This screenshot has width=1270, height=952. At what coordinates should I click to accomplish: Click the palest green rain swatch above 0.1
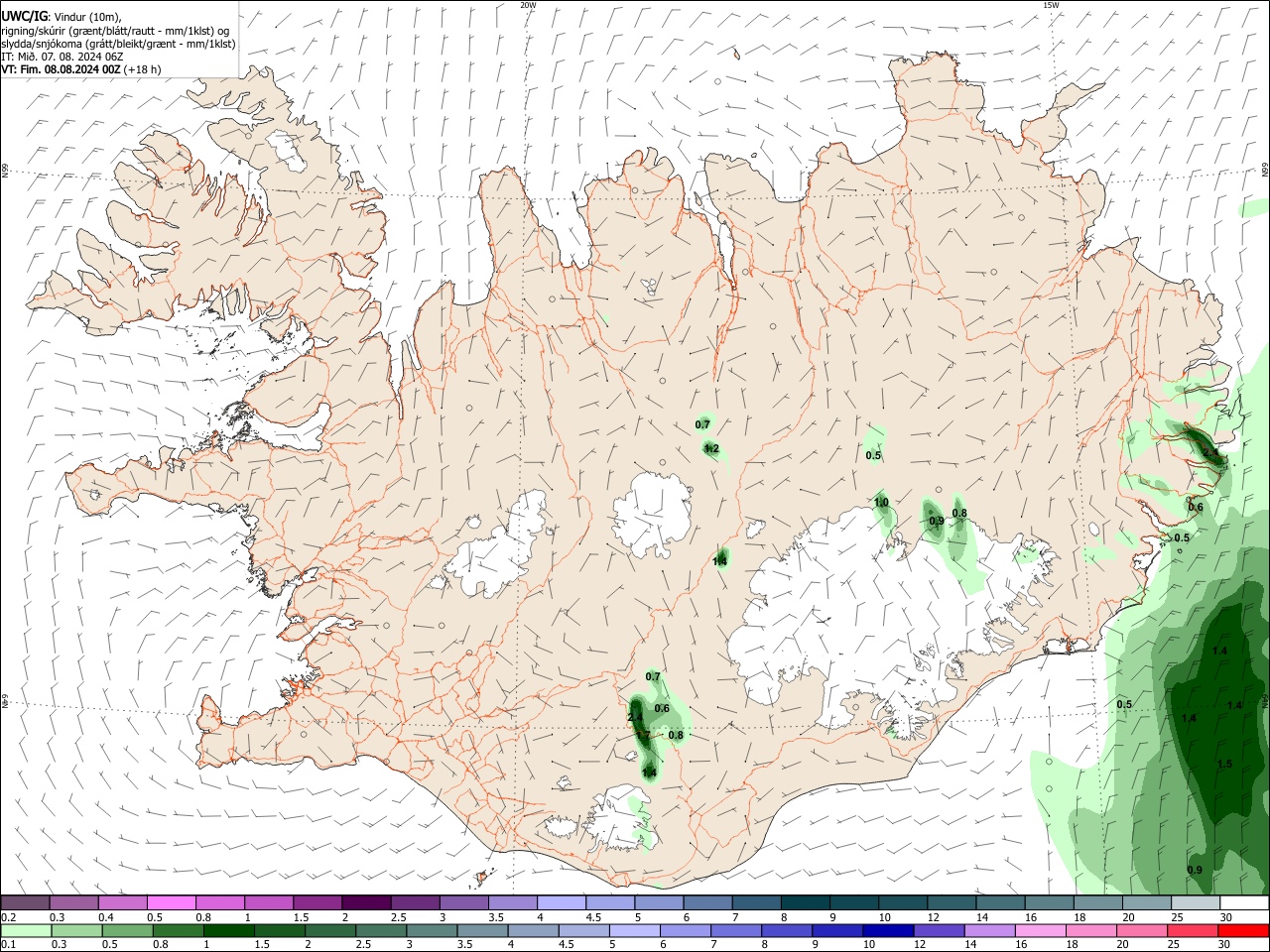coord(26,931)
